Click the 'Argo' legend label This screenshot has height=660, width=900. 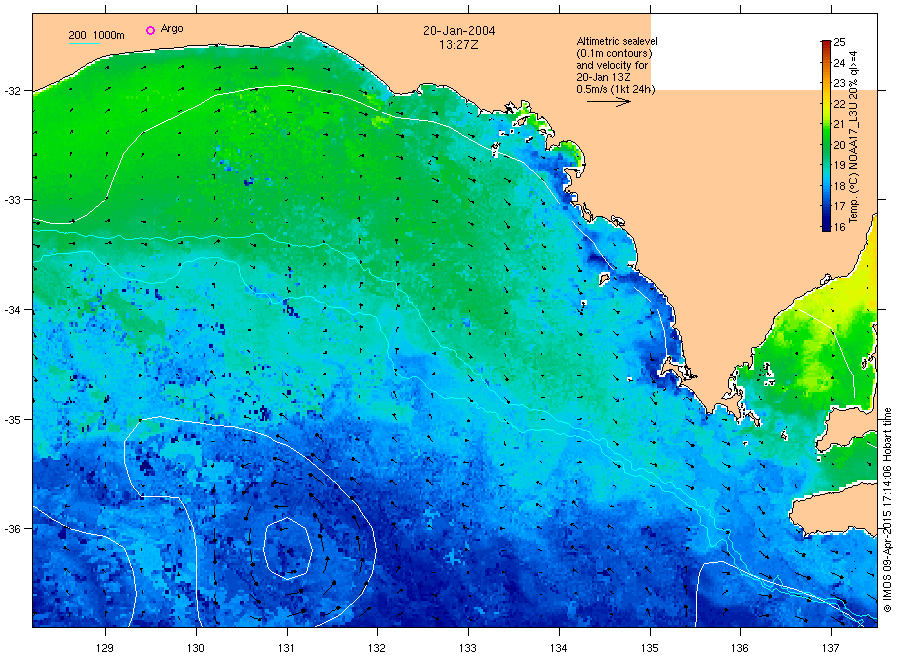172,29
